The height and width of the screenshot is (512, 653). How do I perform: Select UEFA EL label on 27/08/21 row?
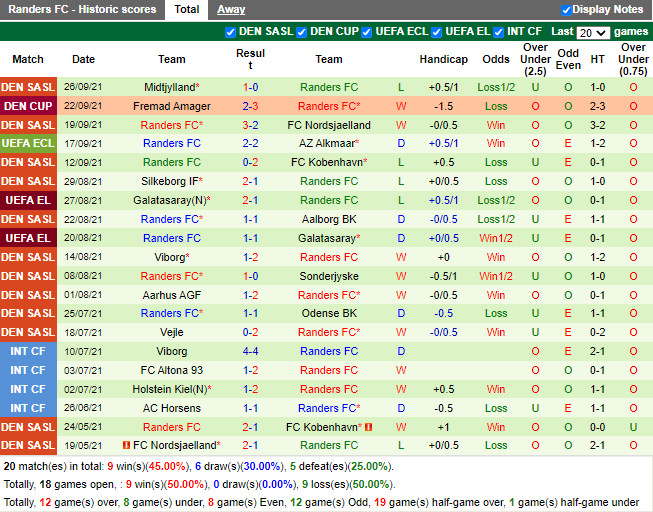[28, 200]
